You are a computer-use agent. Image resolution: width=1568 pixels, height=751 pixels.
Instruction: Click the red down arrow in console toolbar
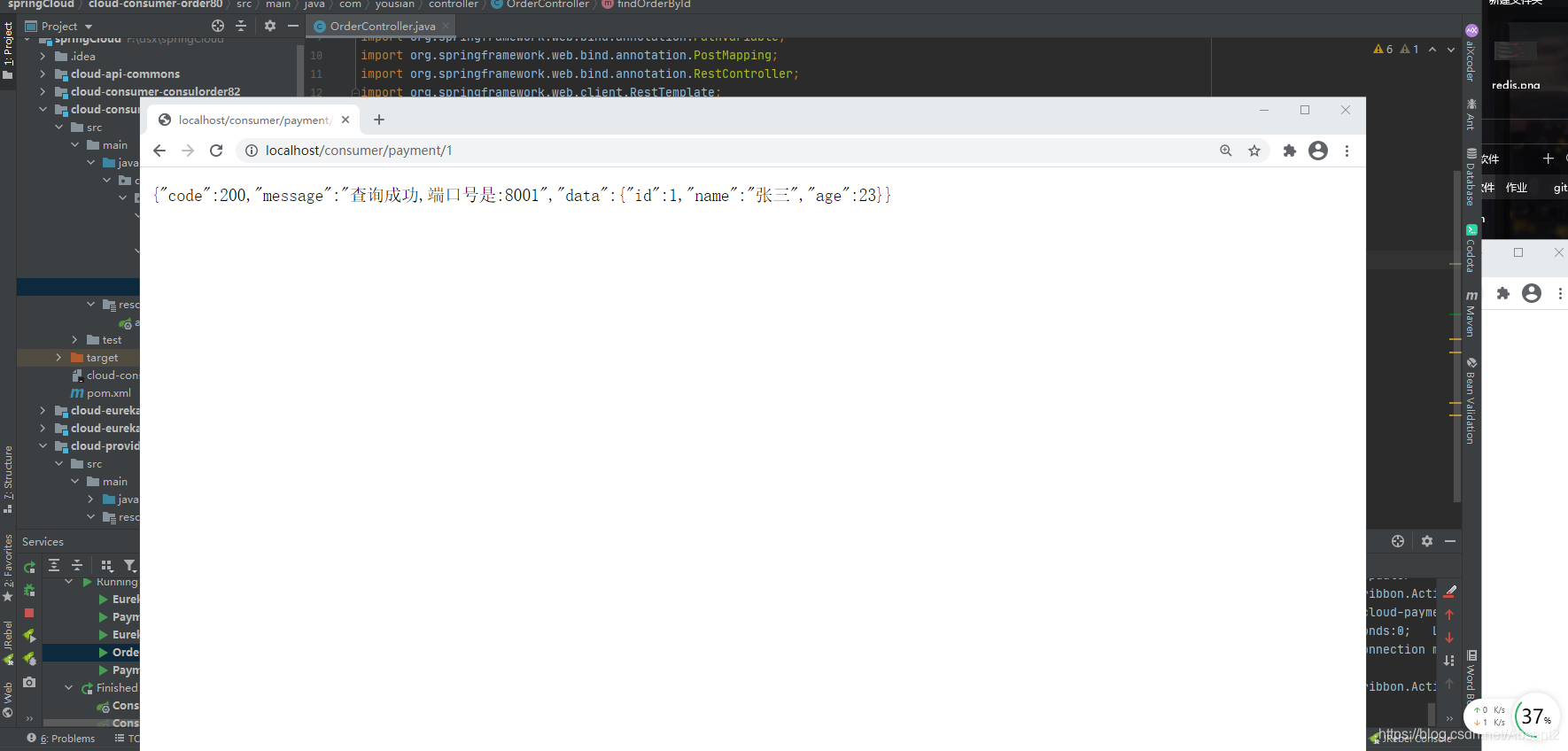coord(1449,638)
